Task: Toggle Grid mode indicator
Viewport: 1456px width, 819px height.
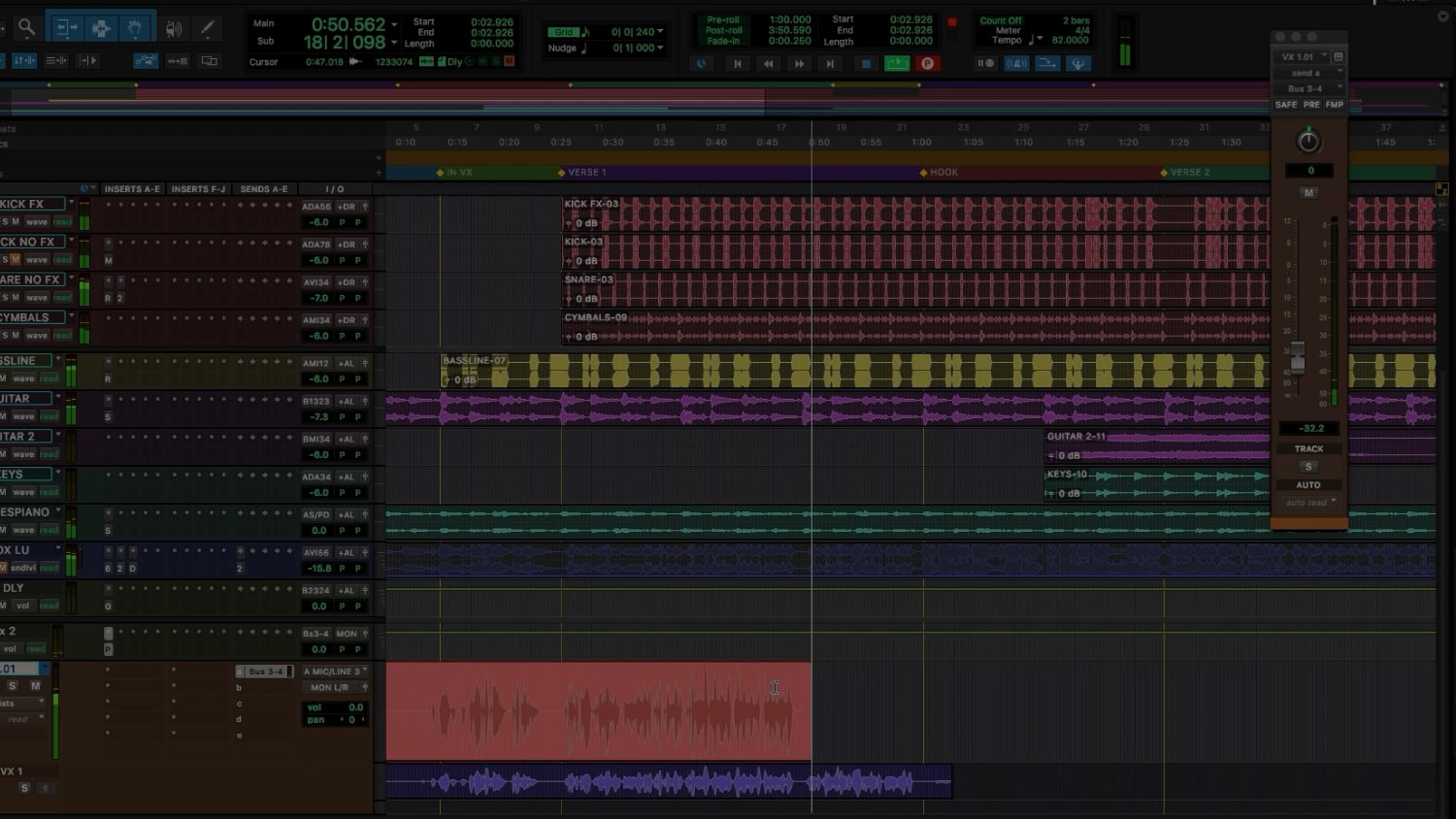Action: tap(565, 32)
